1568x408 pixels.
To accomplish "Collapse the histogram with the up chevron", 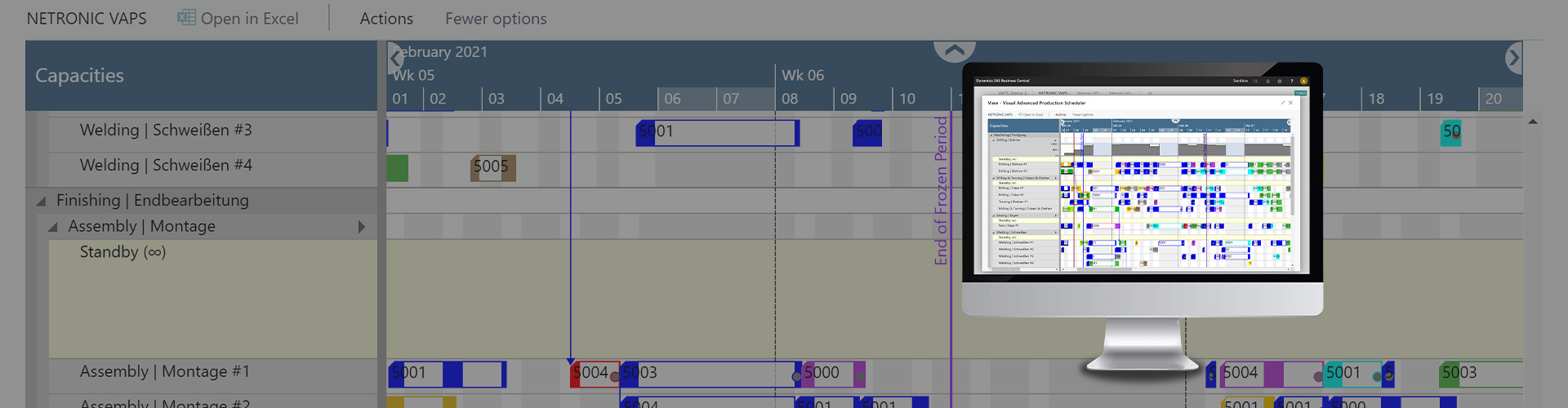I will click(954, 51).
